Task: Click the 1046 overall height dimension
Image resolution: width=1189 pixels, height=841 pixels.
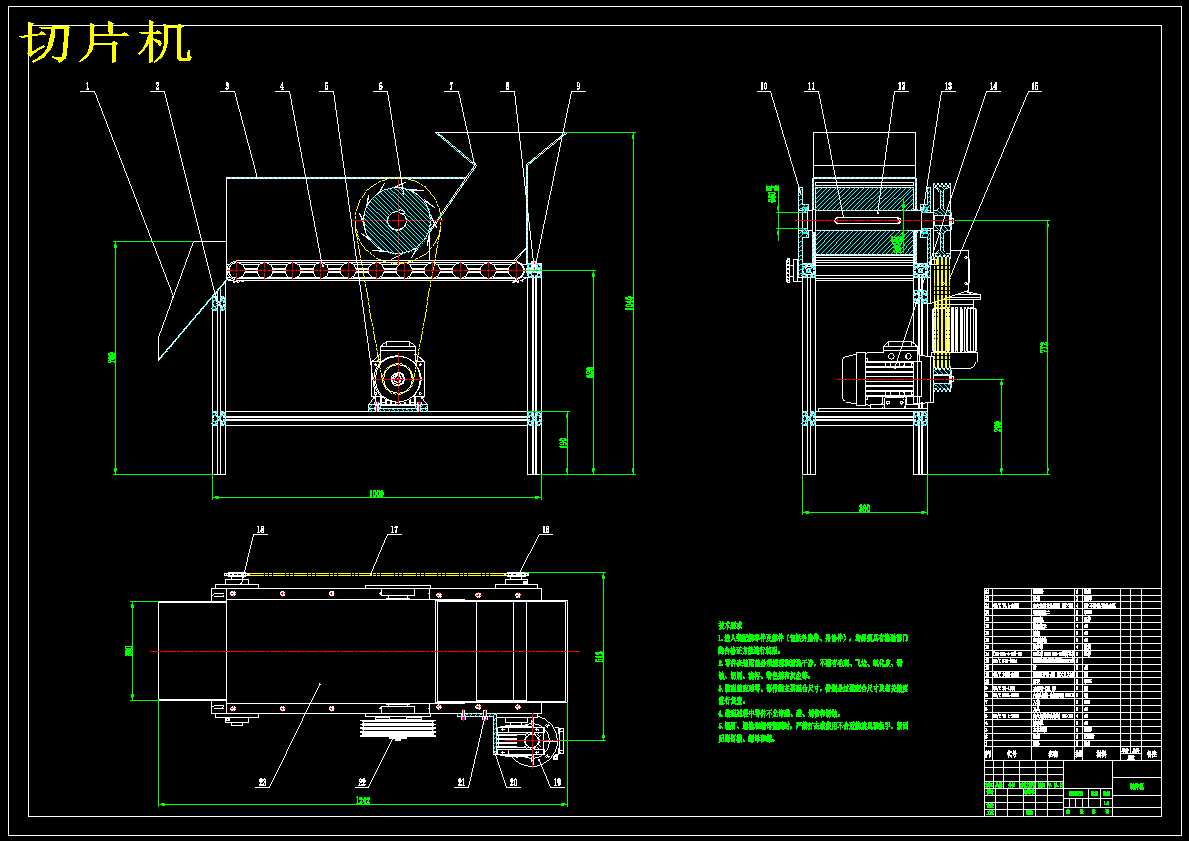Action: 629,303
